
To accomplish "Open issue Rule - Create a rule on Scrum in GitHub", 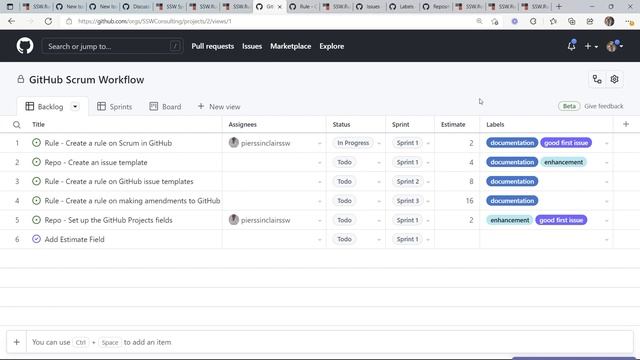I will pos(108,143).
